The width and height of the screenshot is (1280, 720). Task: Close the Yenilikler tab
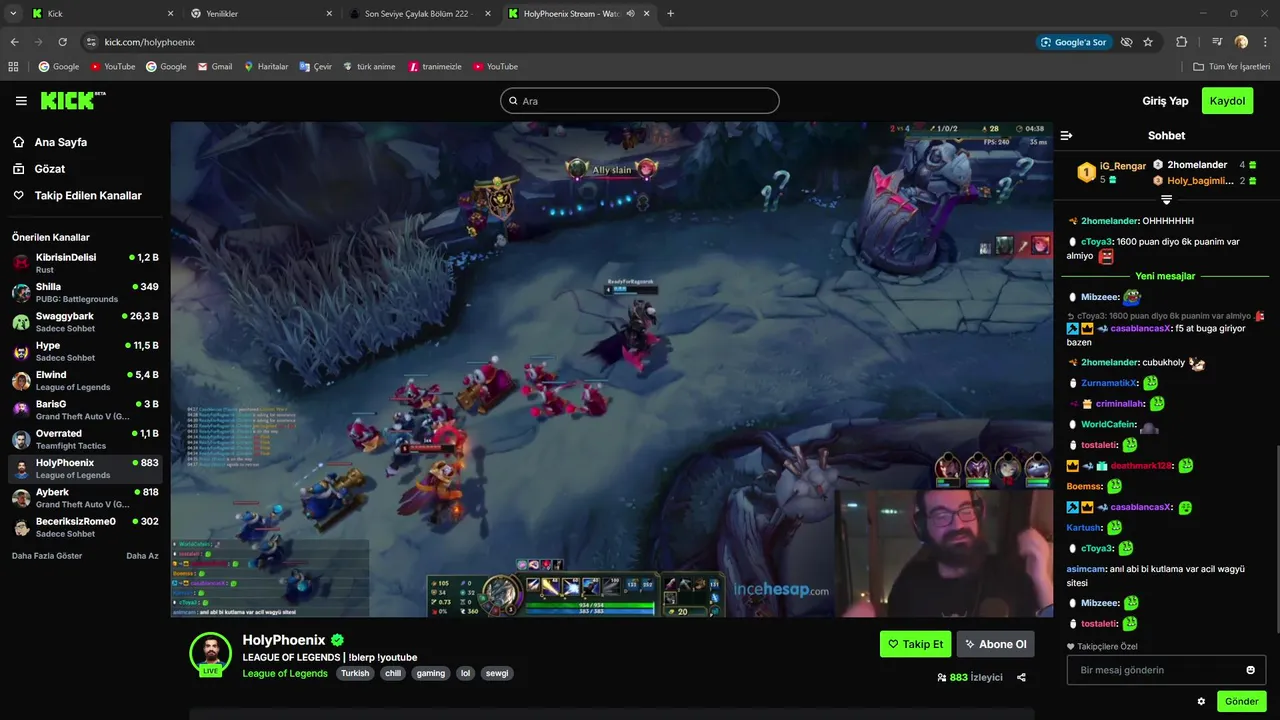[x=329, y=14]
